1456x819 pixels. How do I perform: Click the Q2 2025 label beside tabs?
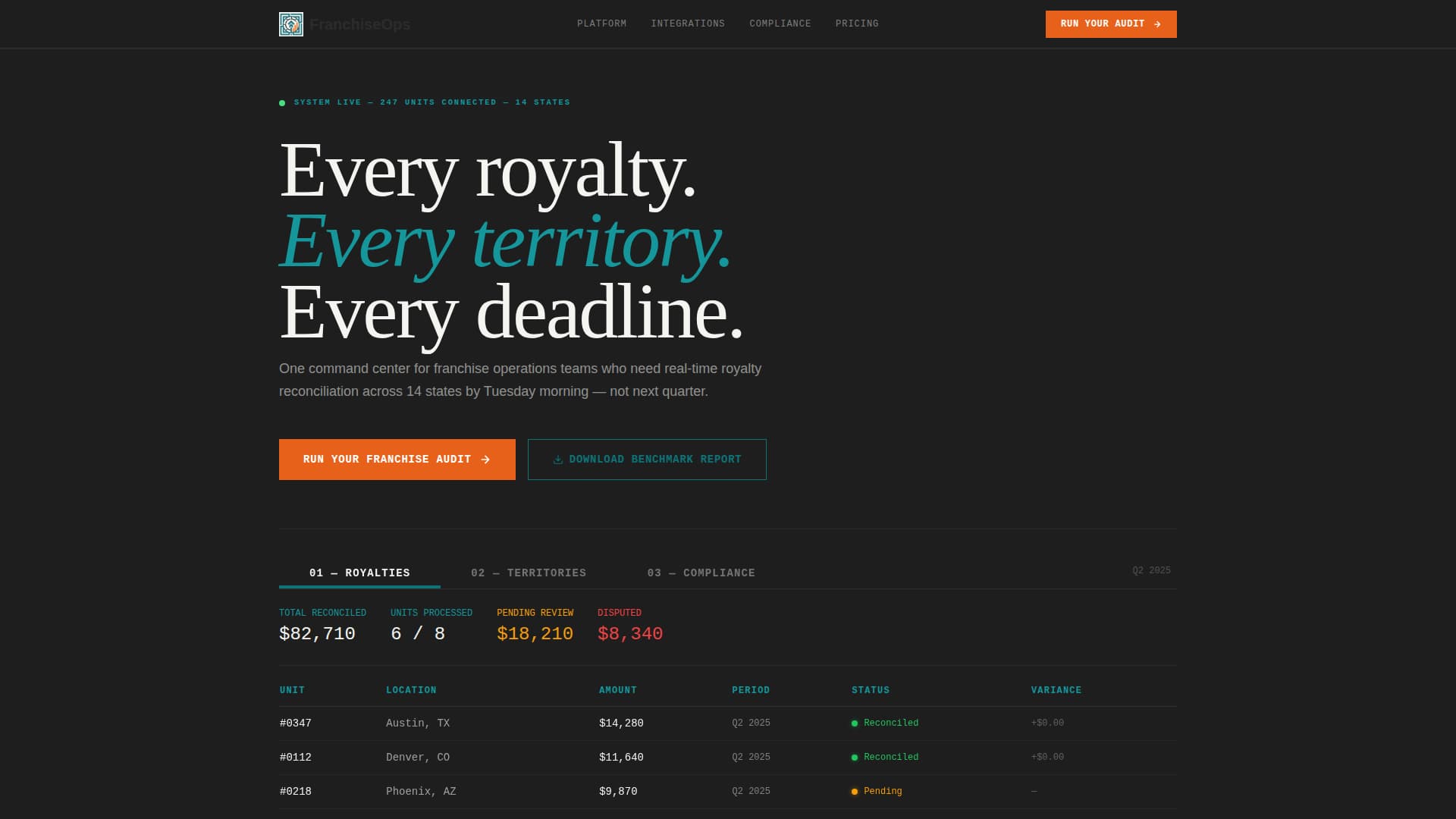pos(1151,570)
